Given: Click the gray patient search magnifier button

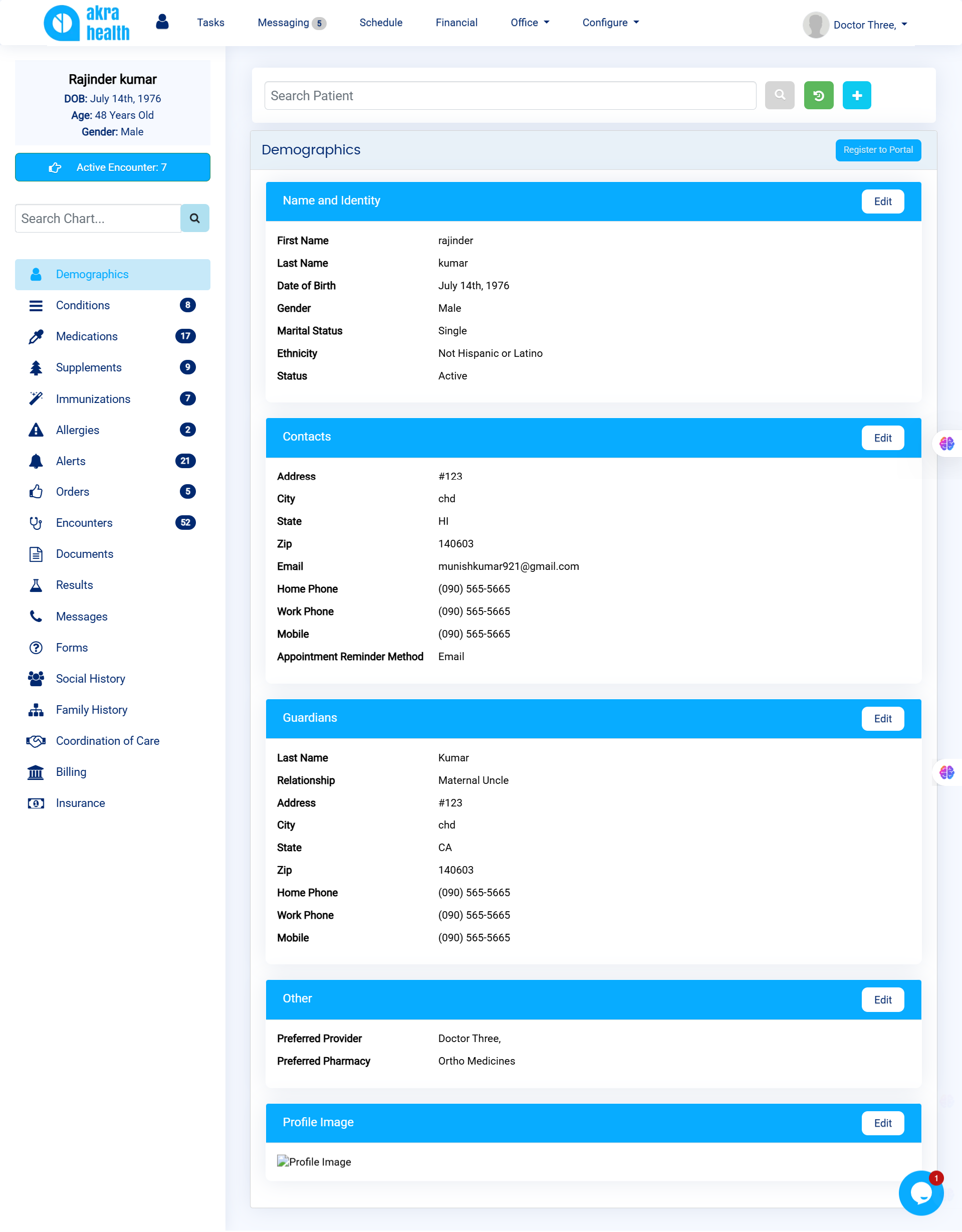Looking at the screenshot, I should pos(779,95).
